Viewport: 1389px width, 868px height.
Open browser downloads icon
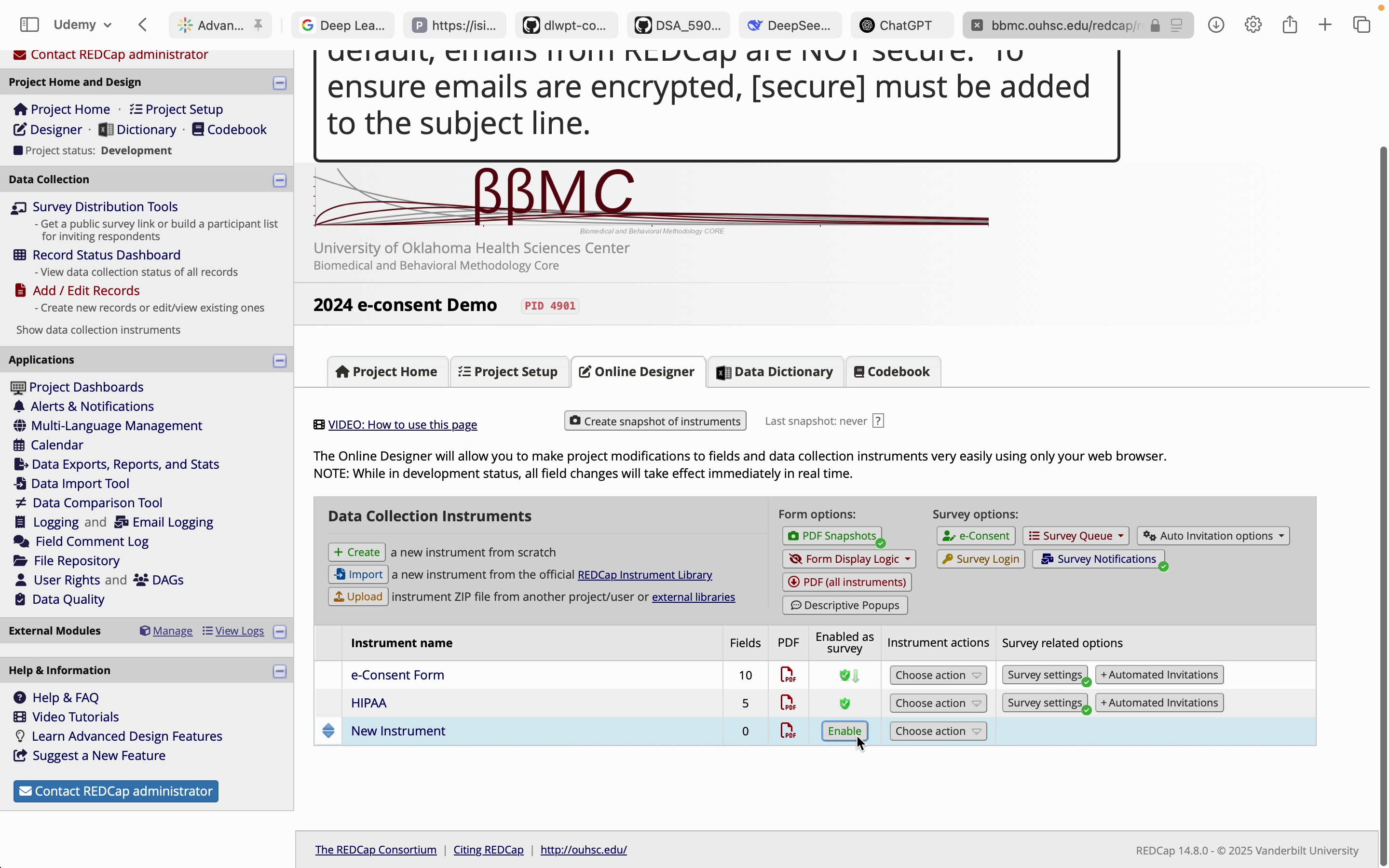coord(1216,25)
